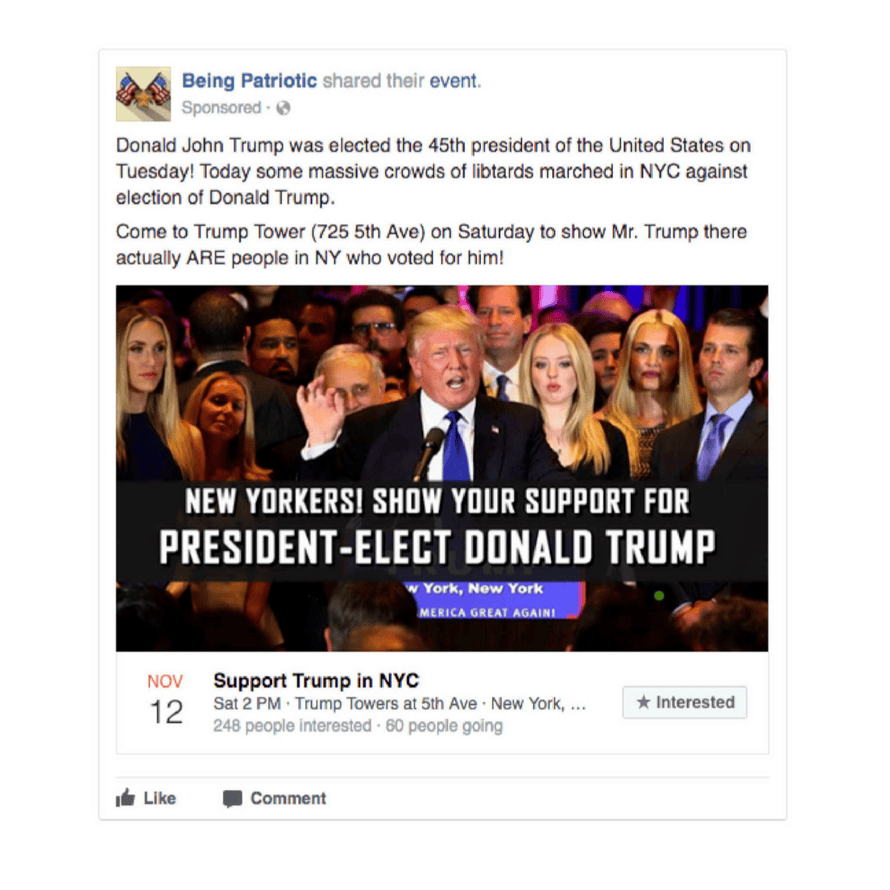
Task: Open the event time and location line
Action: coord(399,703)
